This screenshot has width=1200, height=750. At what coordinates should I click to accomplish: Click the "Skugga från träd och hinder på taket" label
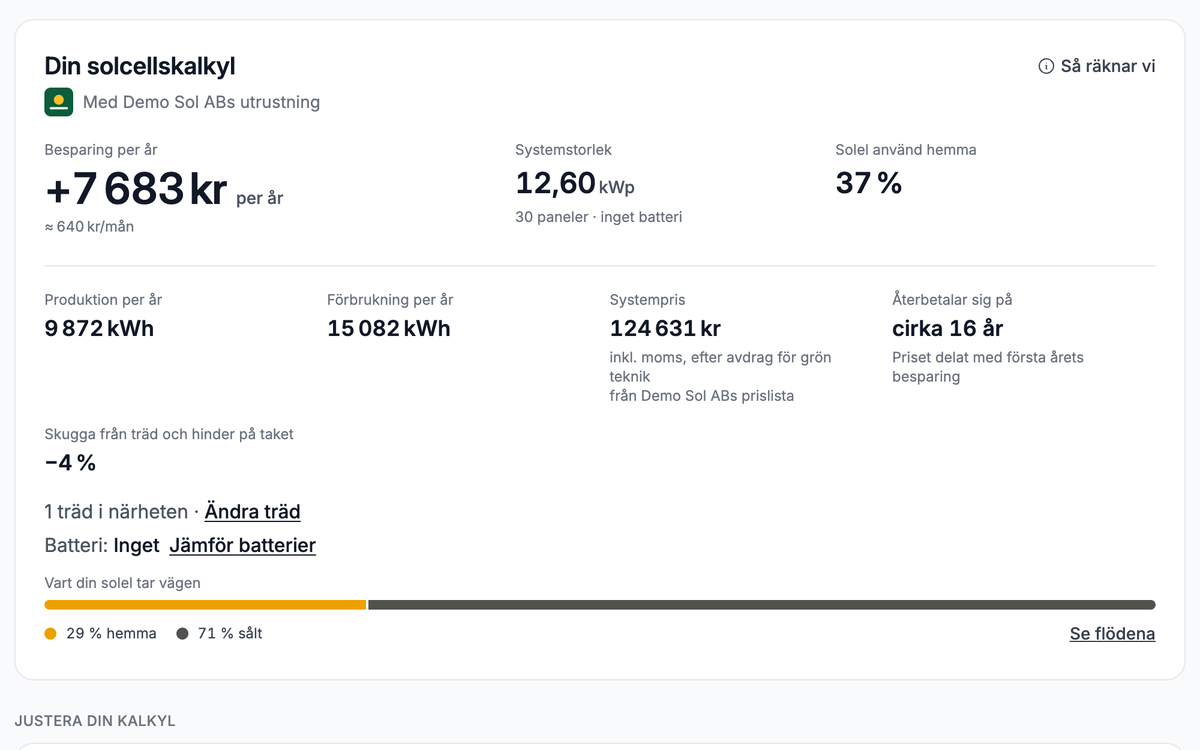click(x=169, y=434)
